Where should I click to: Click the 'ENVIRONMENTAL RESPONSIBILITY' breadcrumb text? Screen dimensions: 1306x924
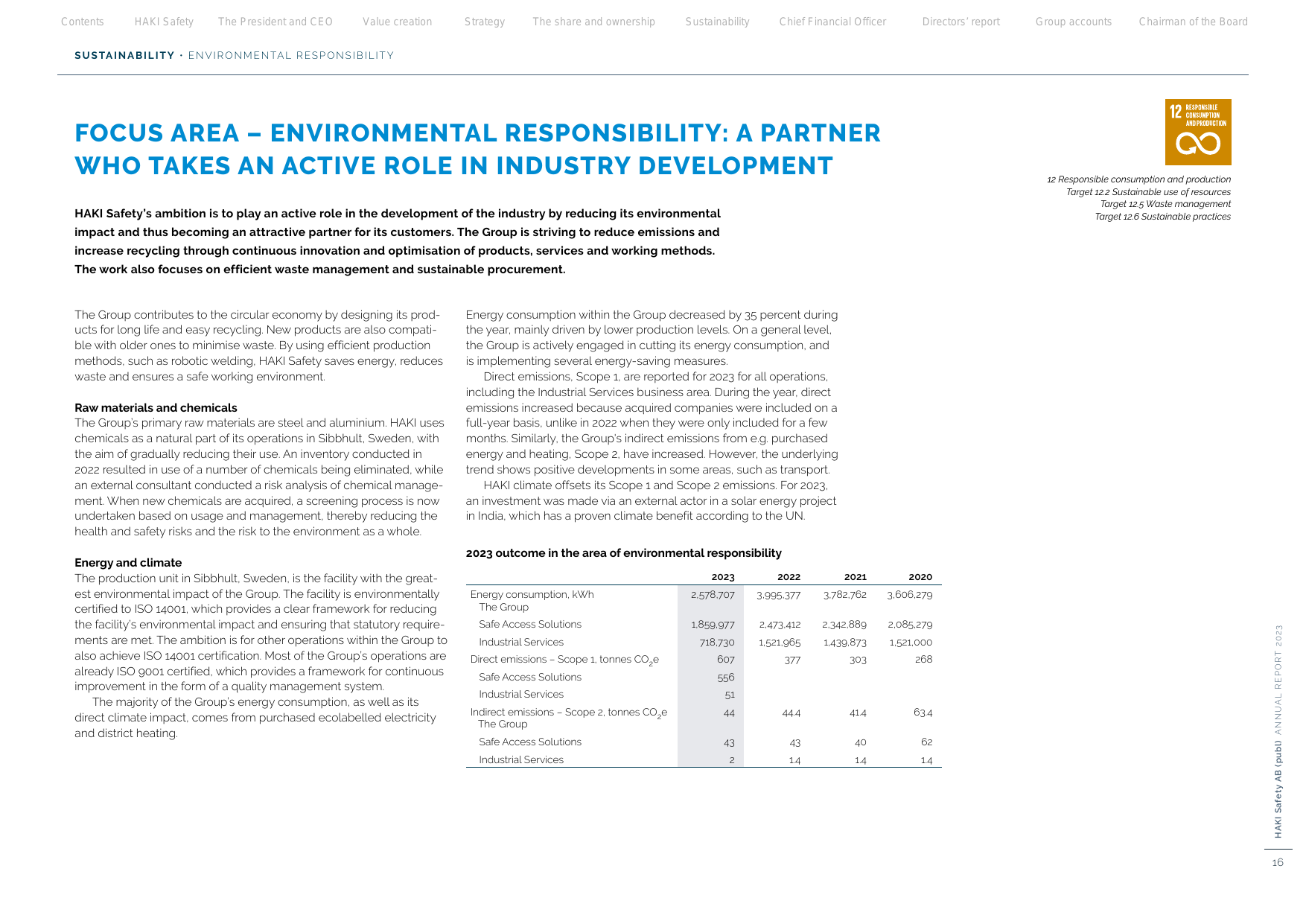pos(291,56)
